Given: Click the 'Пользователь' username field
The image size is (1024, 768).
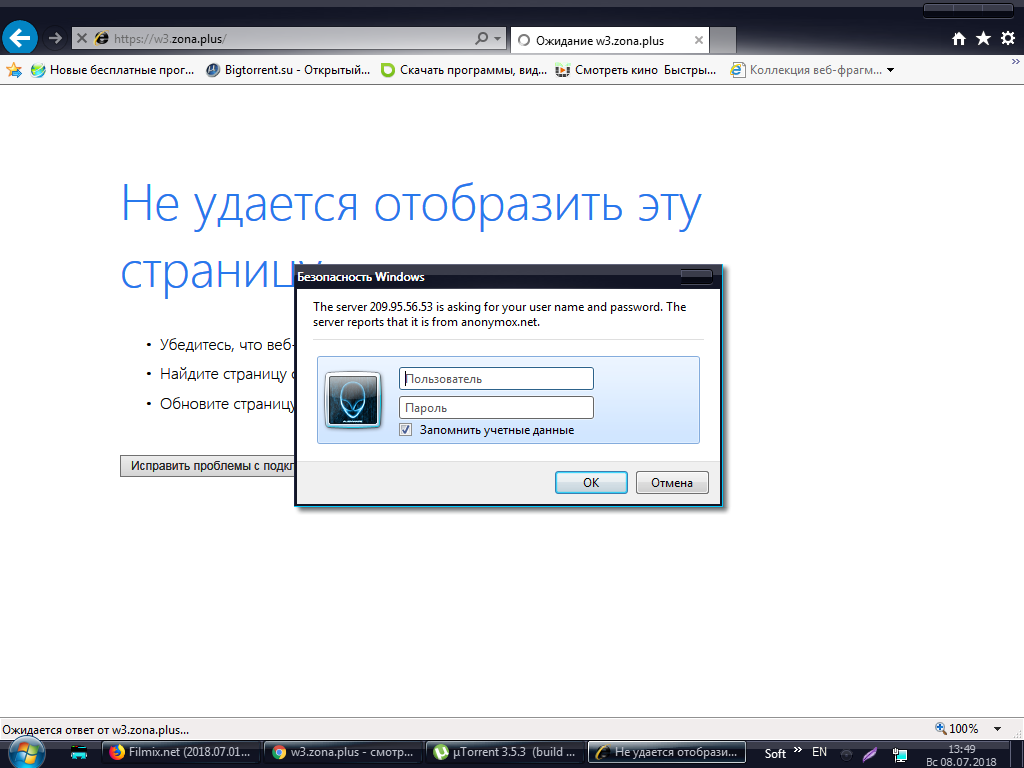Looking at the screenshot, I should point(496,379).
